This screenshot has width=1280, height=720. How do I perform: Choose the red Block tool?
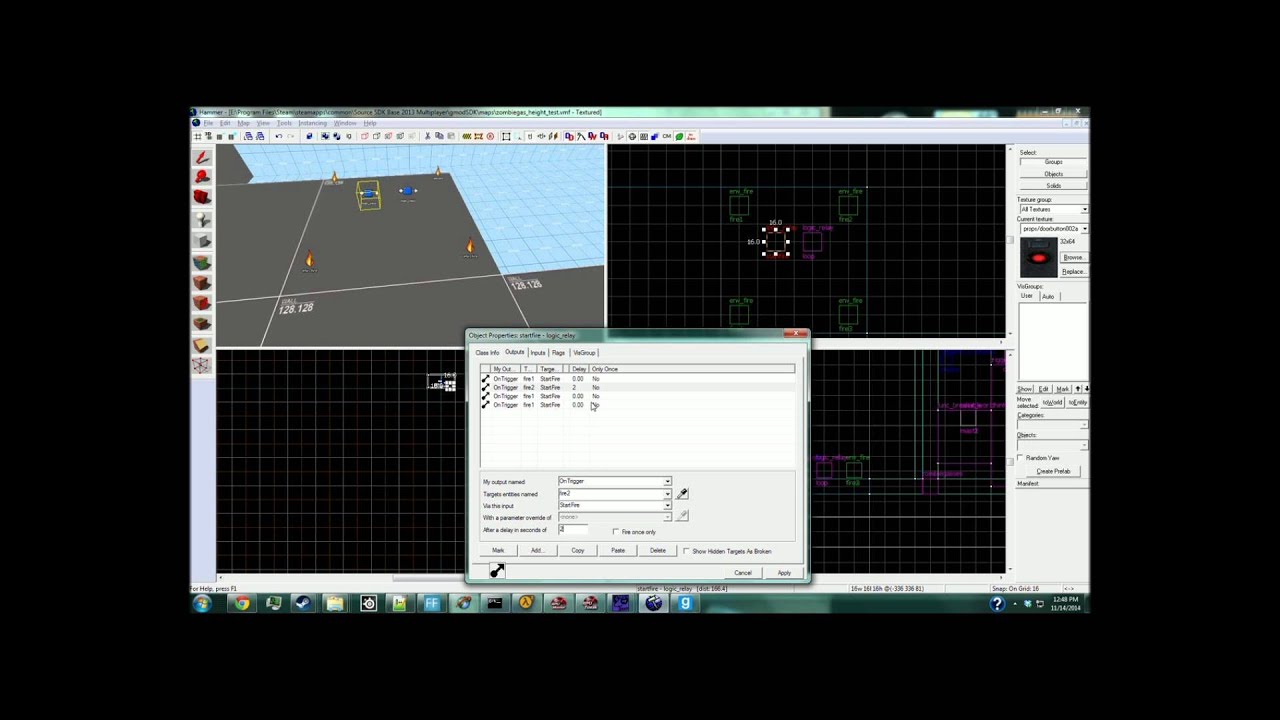202,198
